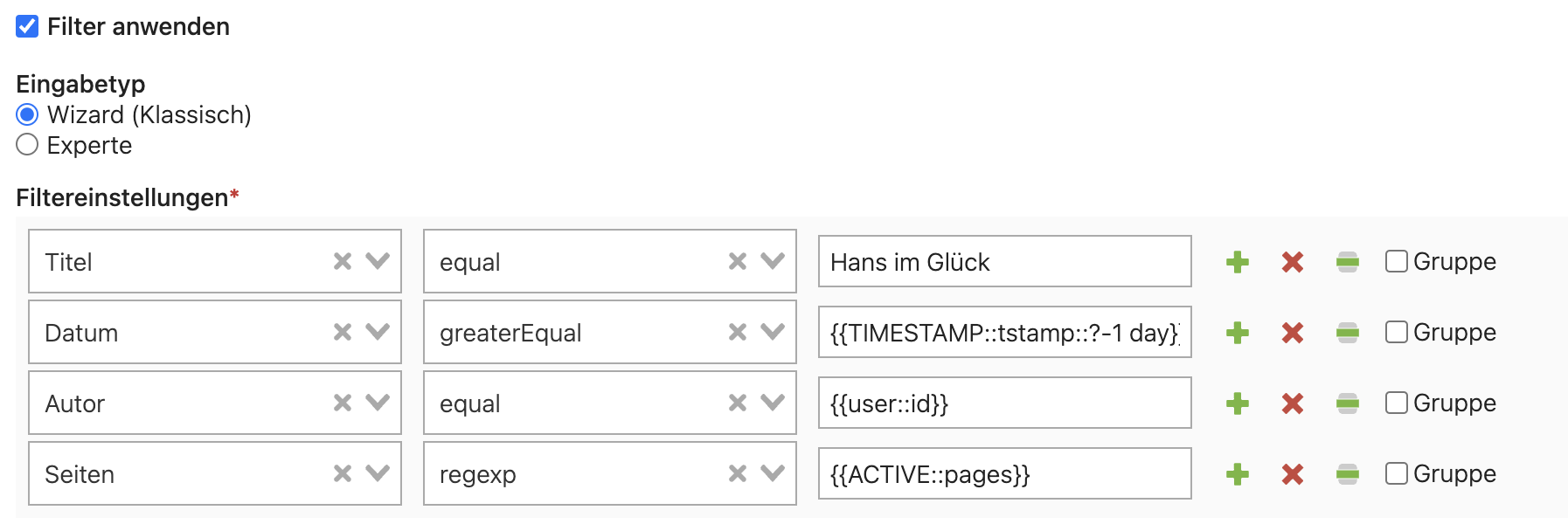Click the green plus icon in Autor row

click(x=1237, y=403)
